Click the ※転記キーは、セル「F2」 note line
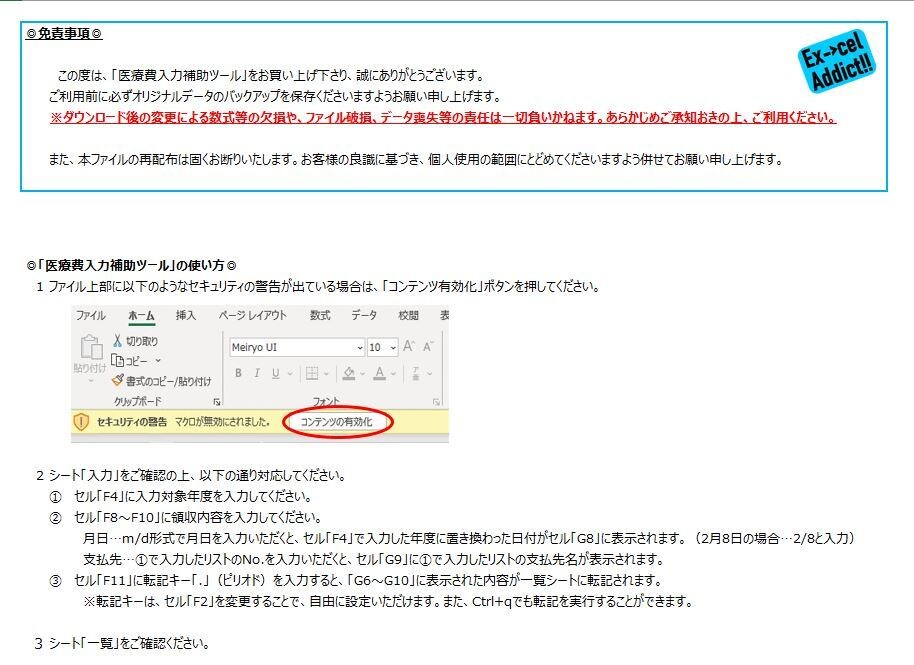Image resolution: width=914 pixels, height=665 pixels. click(x=388, y=601)
